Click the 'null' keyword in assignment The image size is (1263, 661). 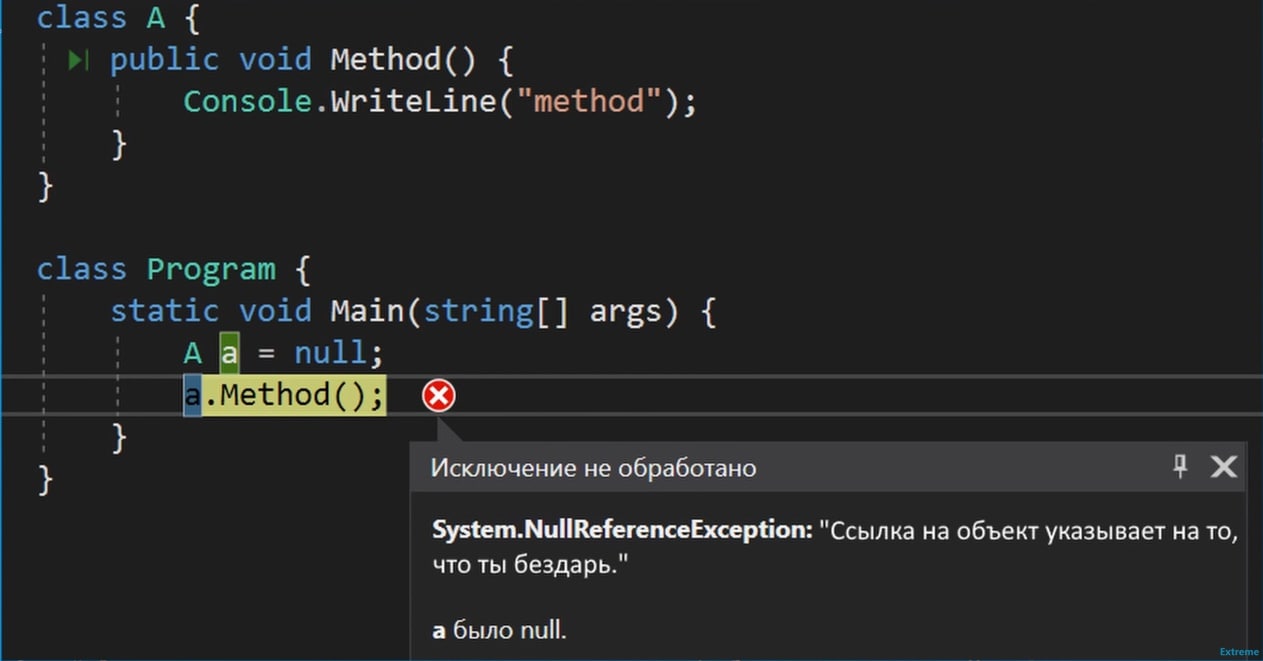pos(329,353)
